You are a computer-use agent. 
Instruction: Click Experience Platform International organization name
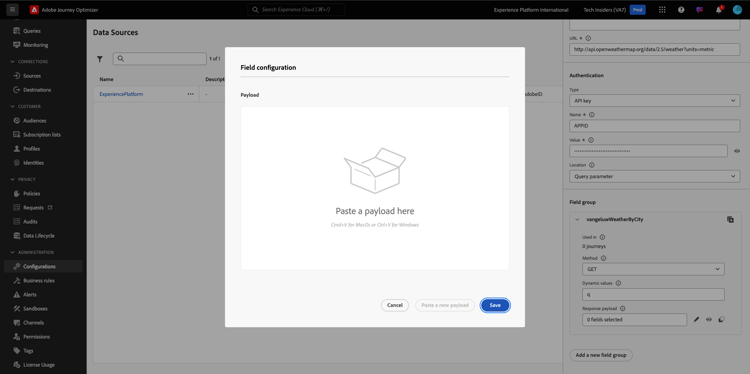tap(531, 10)
